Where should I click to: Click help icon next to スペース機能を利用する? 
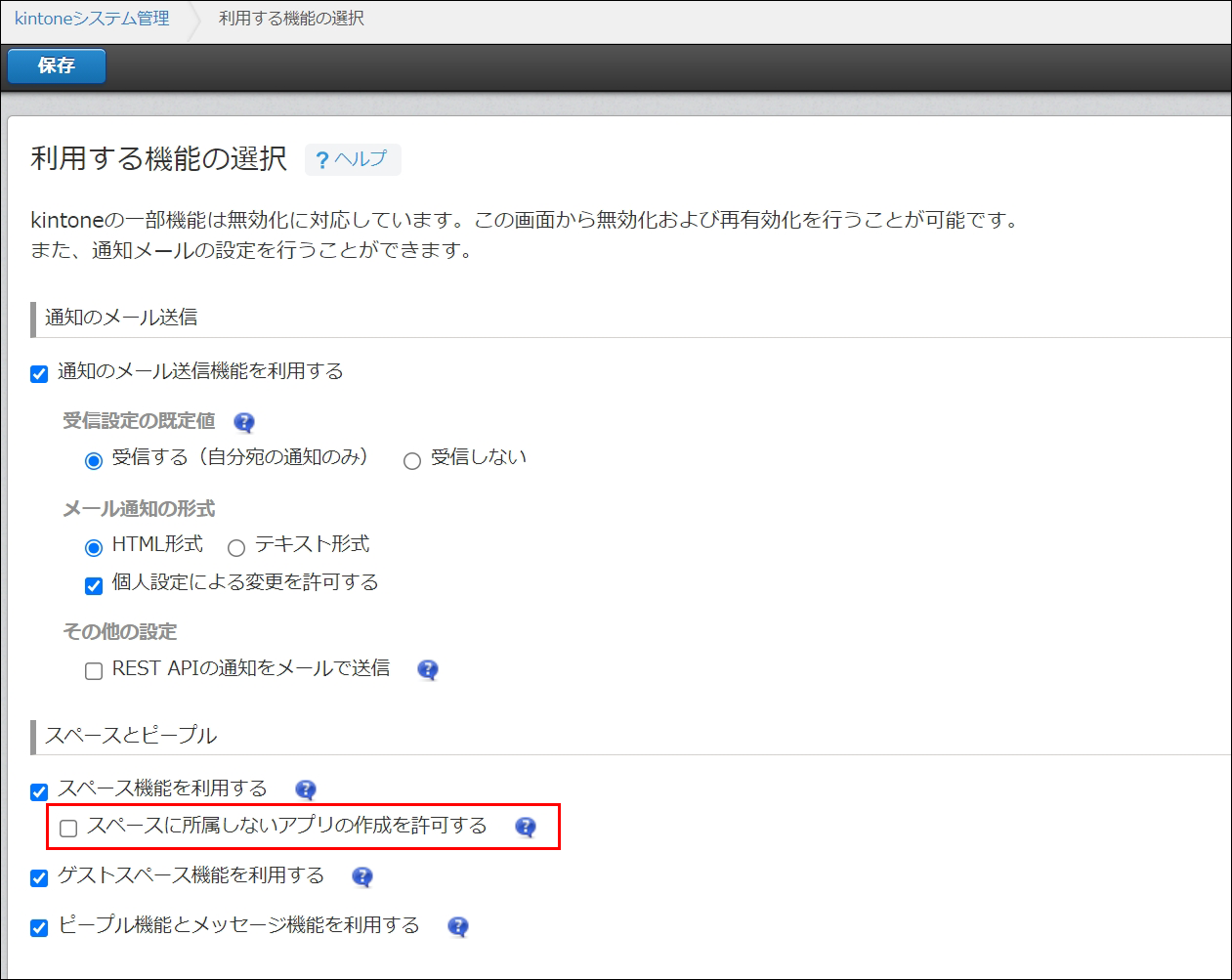coord(306,789)
